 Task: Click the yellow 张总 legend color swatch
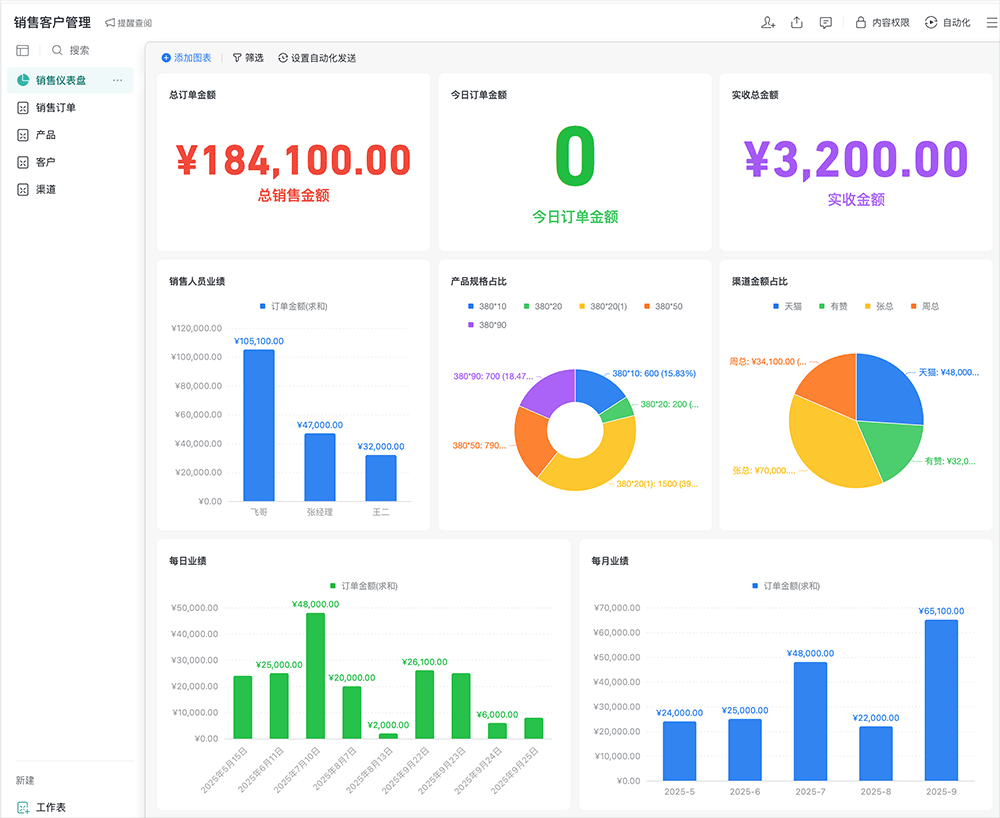pos(867,306)
